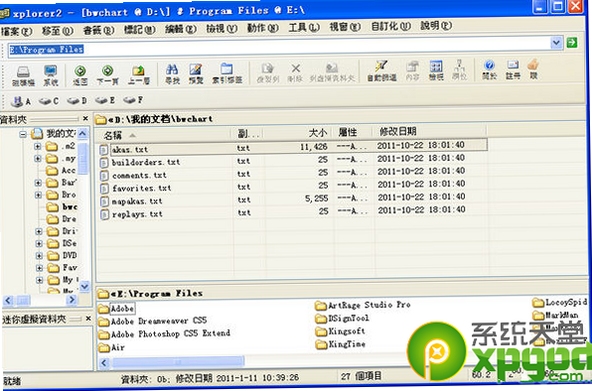Image resolution: width=592 pixels, height=391 pixels.
Task: Click the folder tree scroll down arrow
Action: tap(84, 286)
